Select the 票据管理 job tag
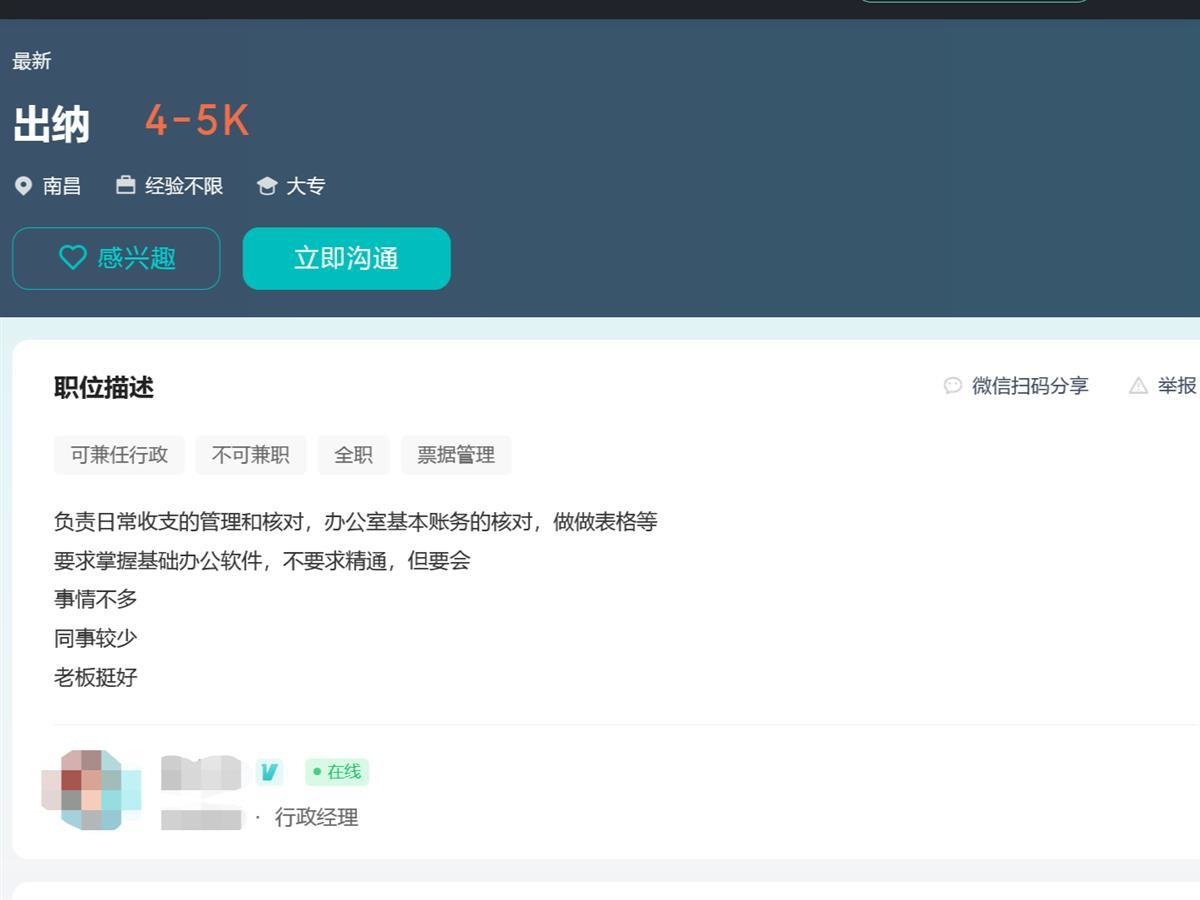The image size is (1200, 900). 456,455
